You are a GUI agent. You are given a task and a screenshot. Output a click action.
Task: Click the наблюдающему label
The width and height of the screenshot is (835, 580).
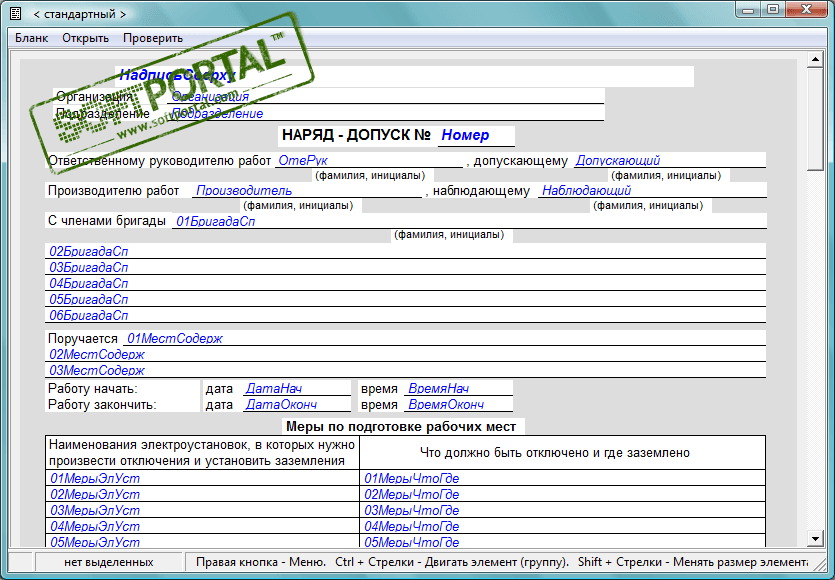tap(481, 191)
